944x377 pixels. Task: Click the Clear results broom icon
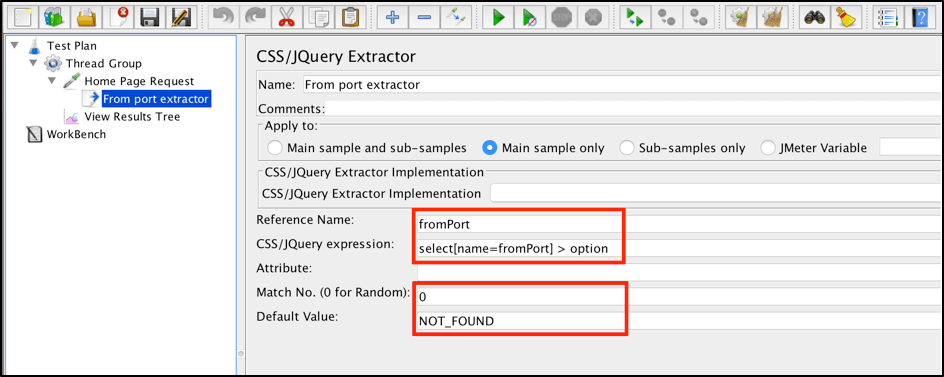click(x=741, y=17)
